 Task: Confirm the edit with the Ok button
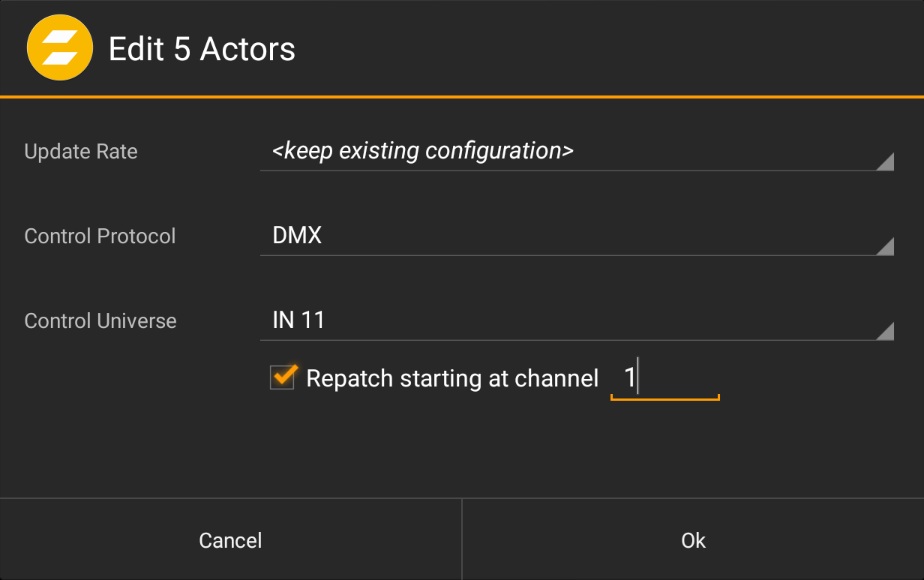click(693, 540)
